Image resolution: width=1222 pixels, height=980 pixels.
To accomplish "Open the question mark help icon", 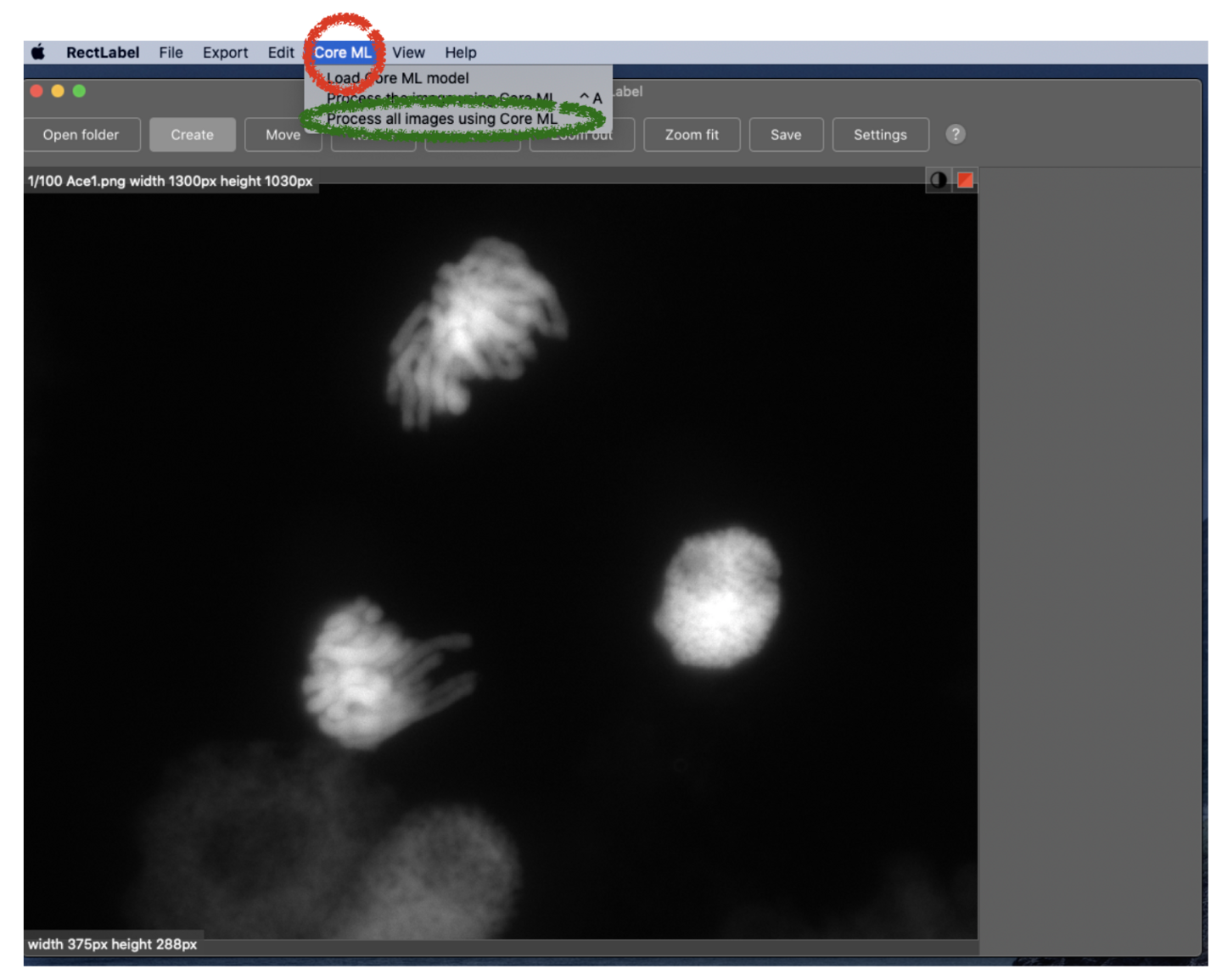I will coord(955,134).
